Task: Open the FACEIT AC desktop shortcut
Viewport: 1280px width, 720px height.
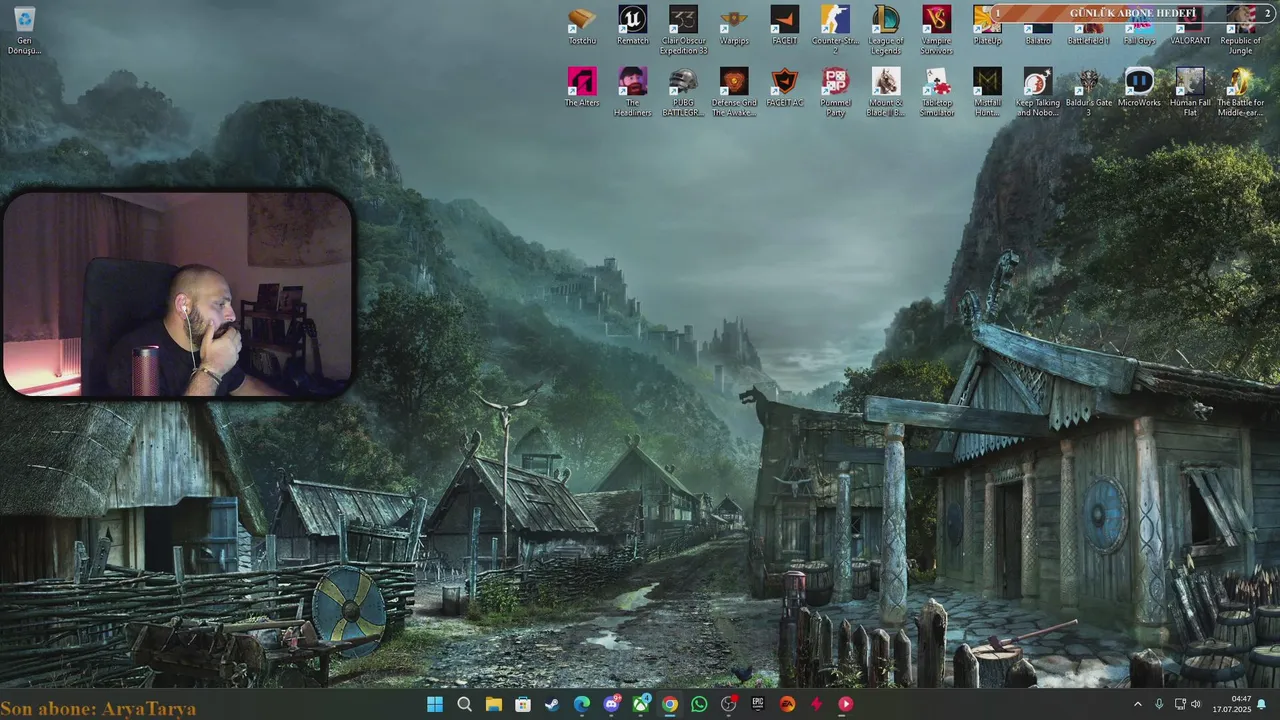Action: pos(785,88)
